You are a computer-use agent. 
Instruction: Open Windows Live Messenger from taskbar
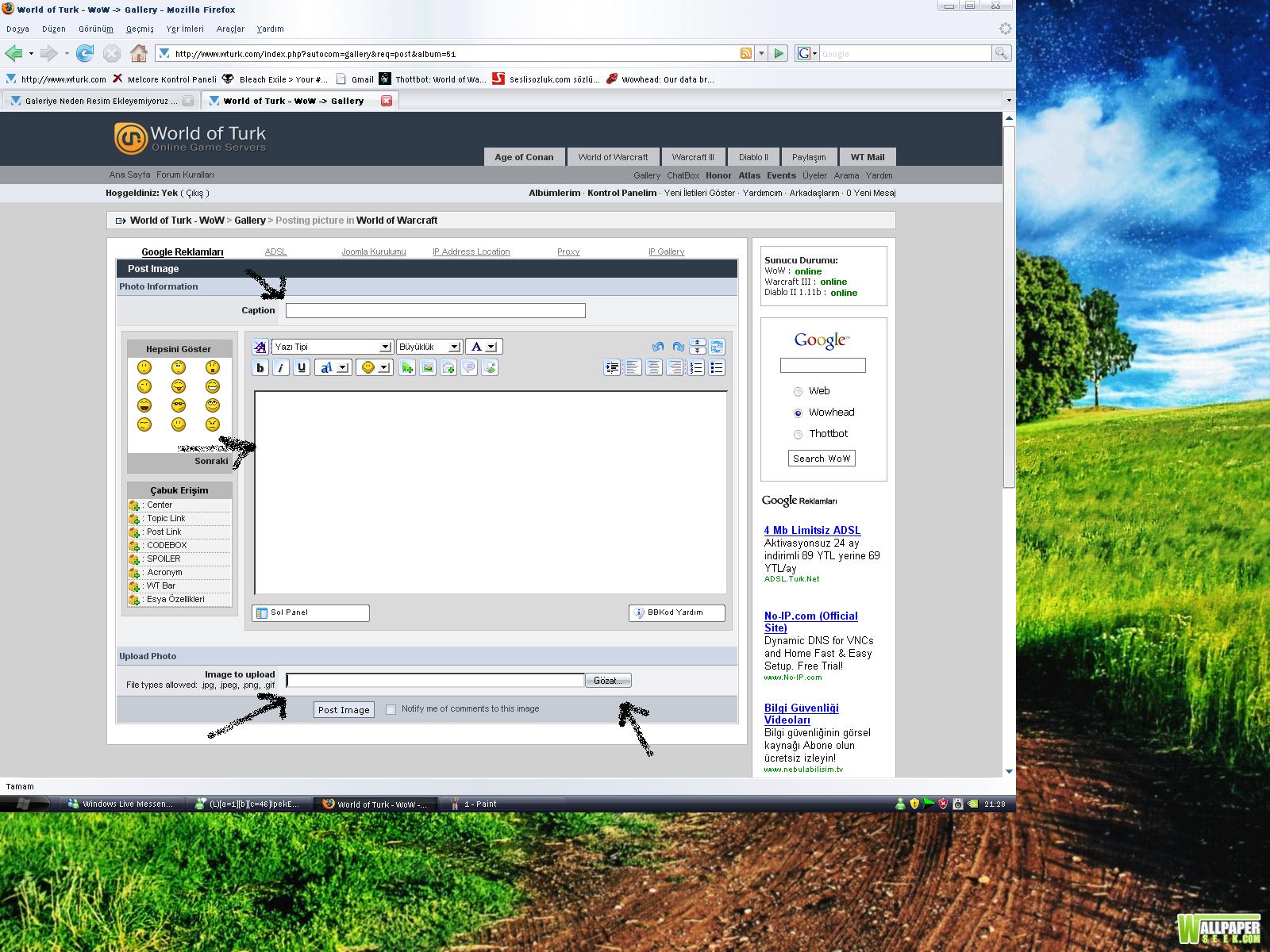(122, 804)
